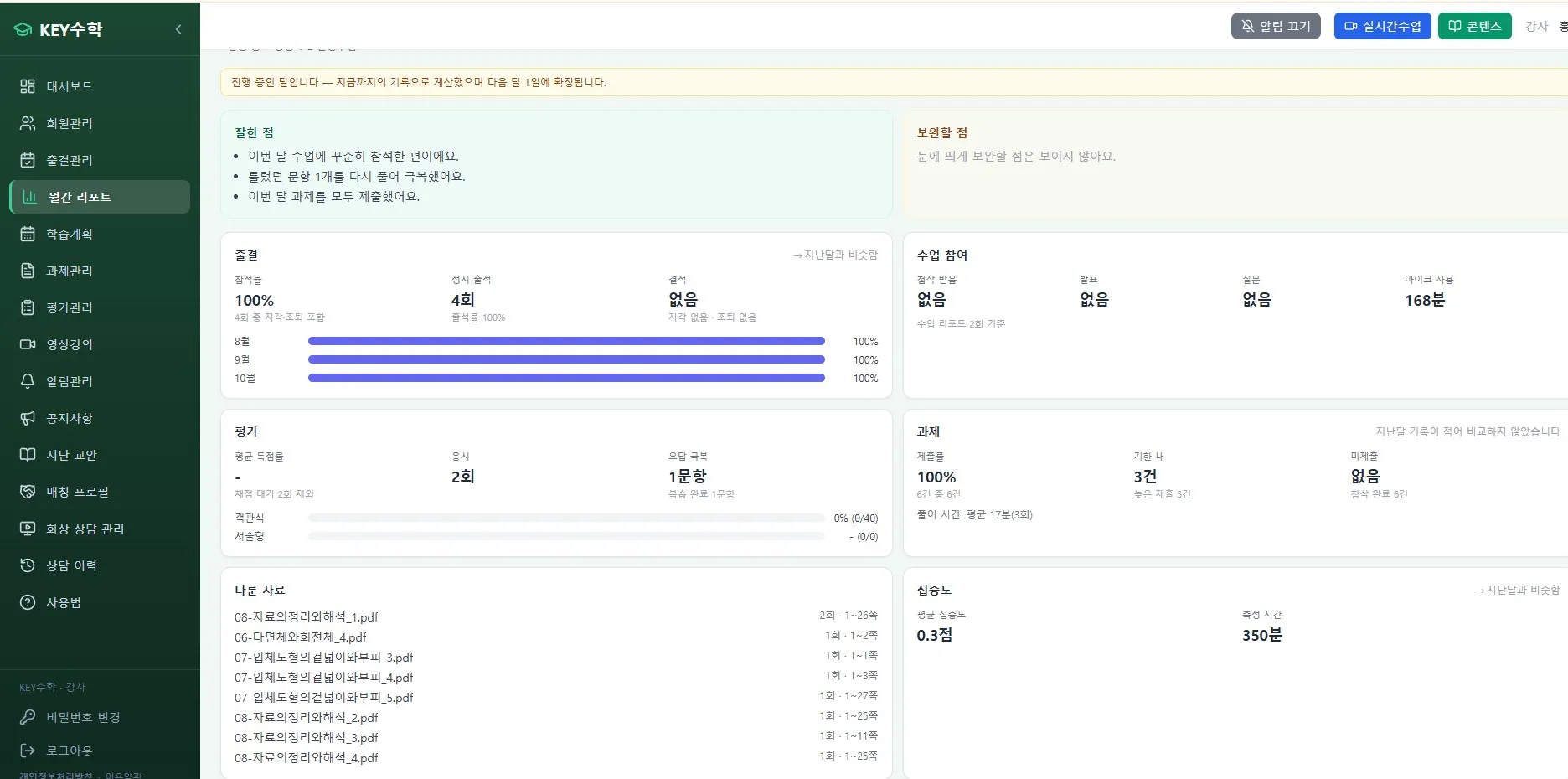Click the 10월 attendance progress bar
1568x779 pixels.
click(x=566, y=378)
